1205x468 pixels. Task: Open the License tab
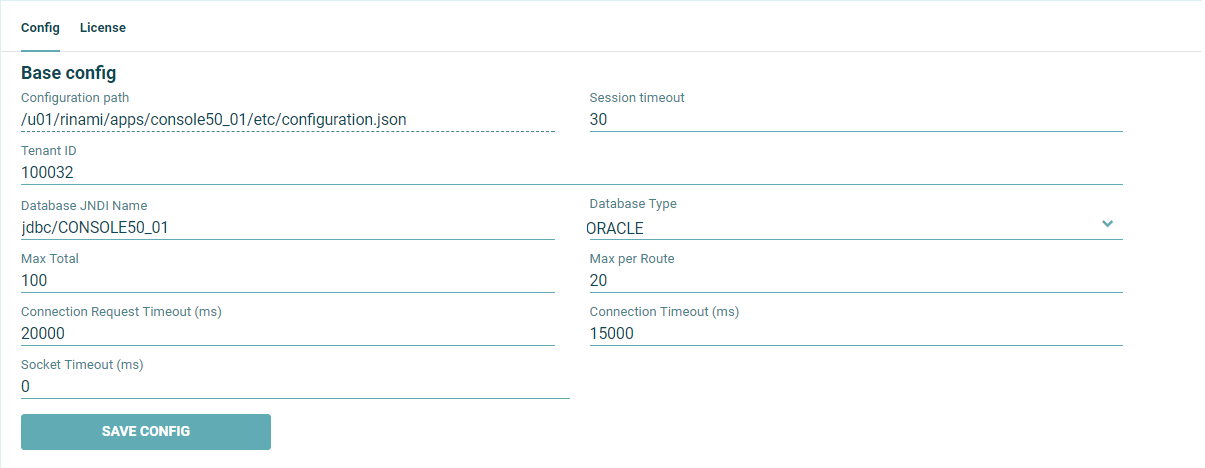(x=103, y=28)
